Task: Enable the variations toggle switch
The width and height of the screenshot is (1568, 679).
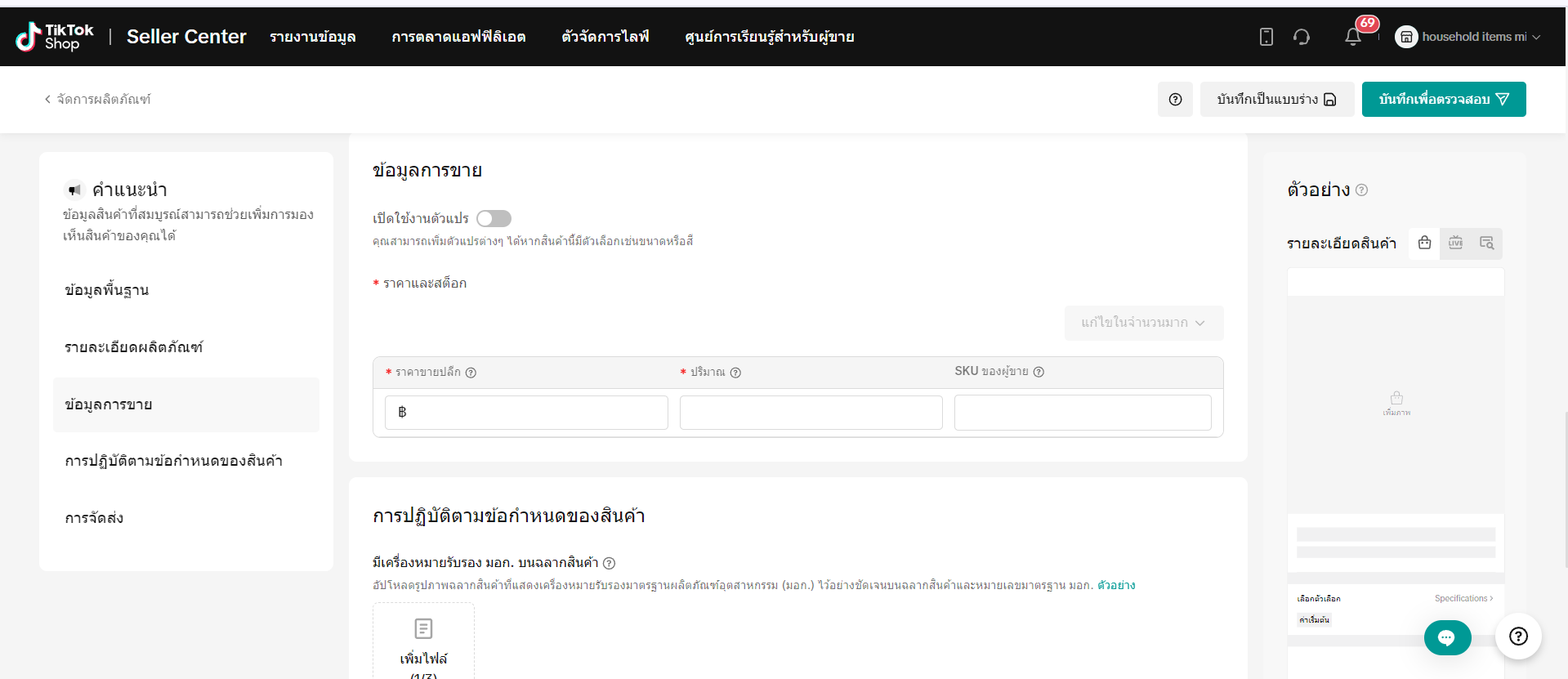Action: coord(494,218)
